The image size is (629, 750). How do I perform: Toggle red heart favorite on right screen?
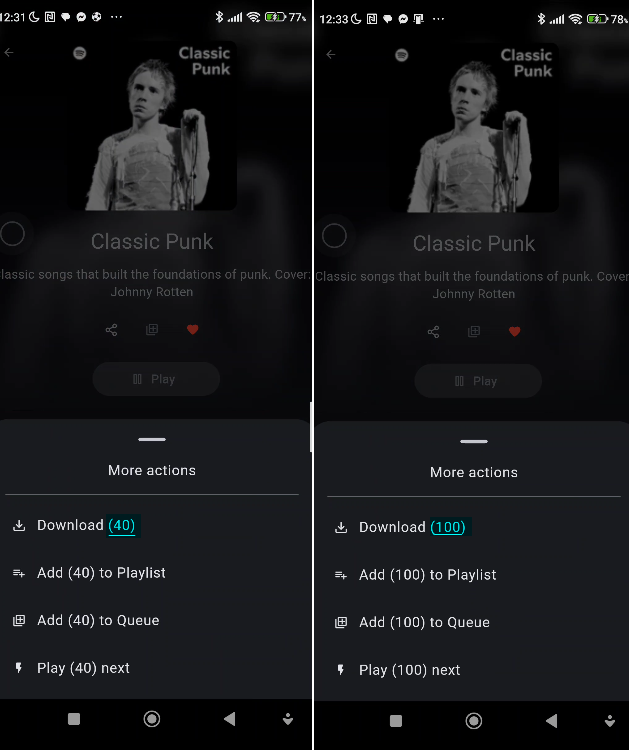tap(514, 331)
